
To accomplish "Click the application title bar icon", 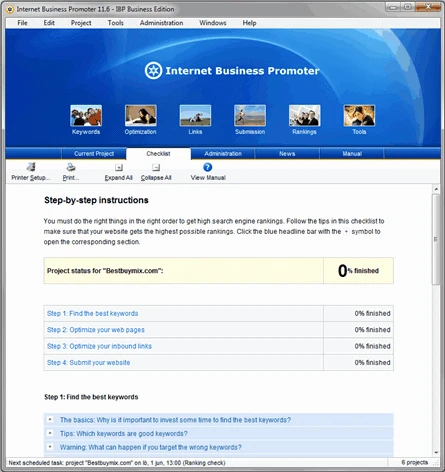I will point(10,9).
